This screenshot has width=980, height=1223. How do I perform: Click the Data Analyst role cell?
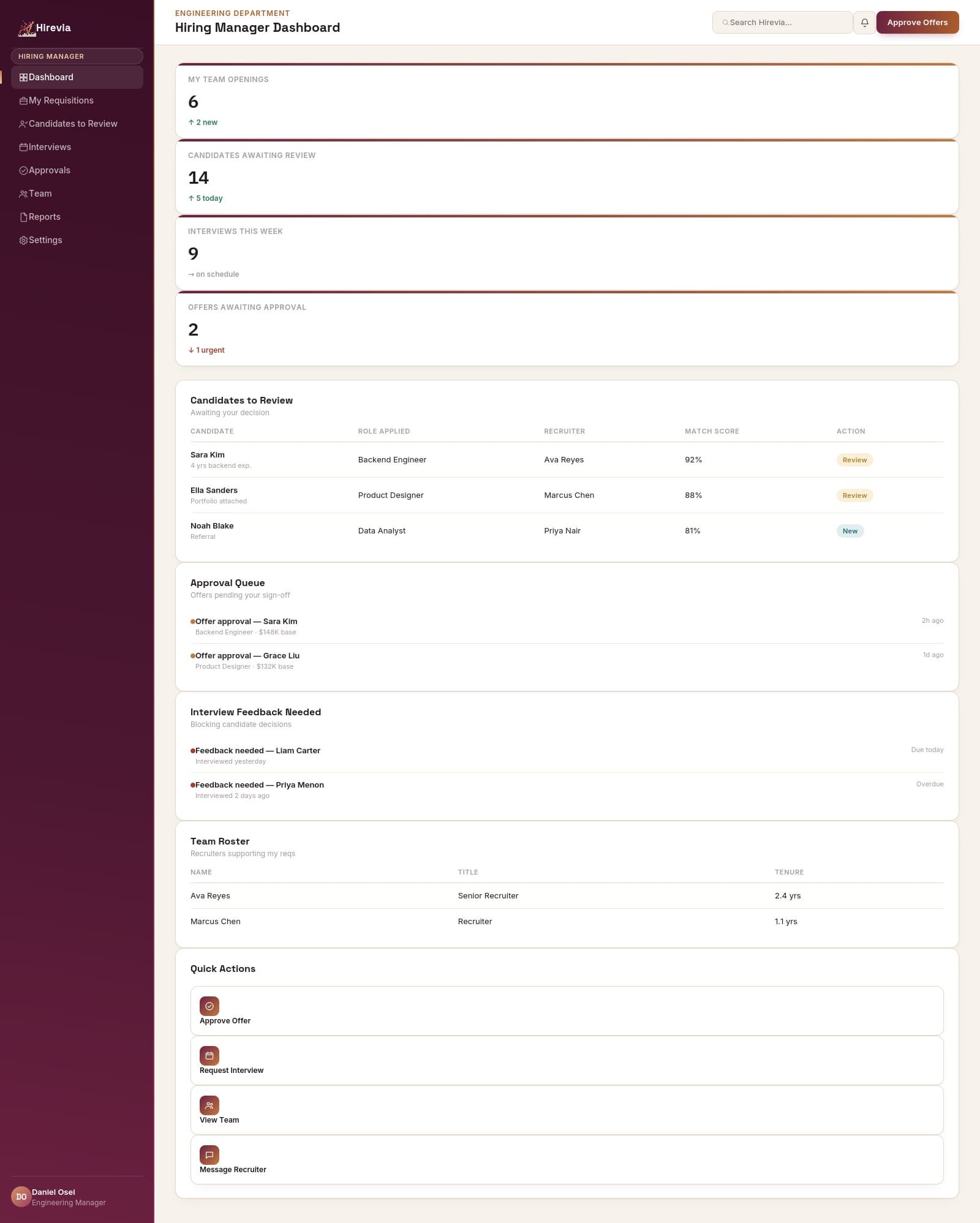[x=382, y=531]
